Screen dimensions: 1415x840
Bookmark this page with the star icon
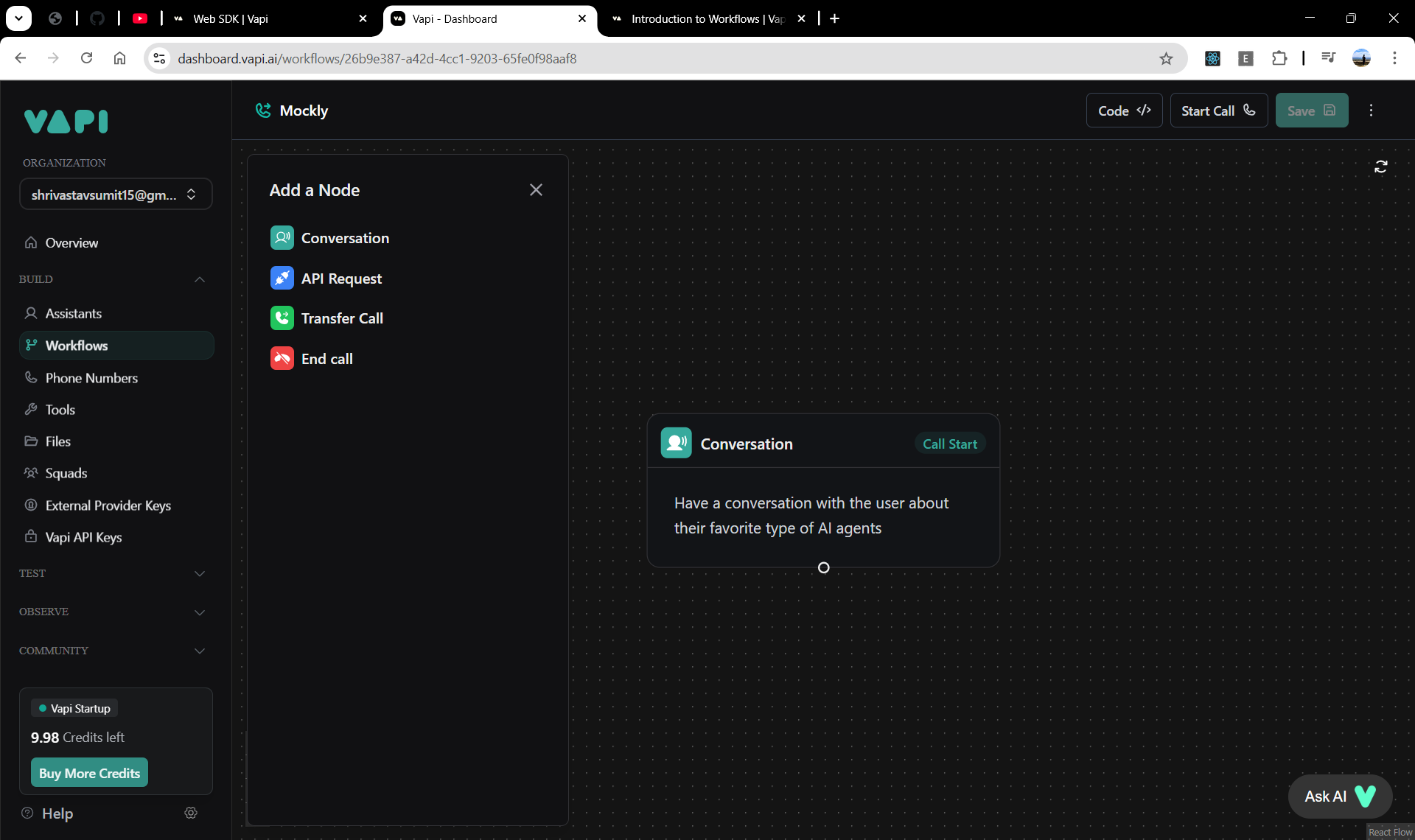(x=1166, y=59)
